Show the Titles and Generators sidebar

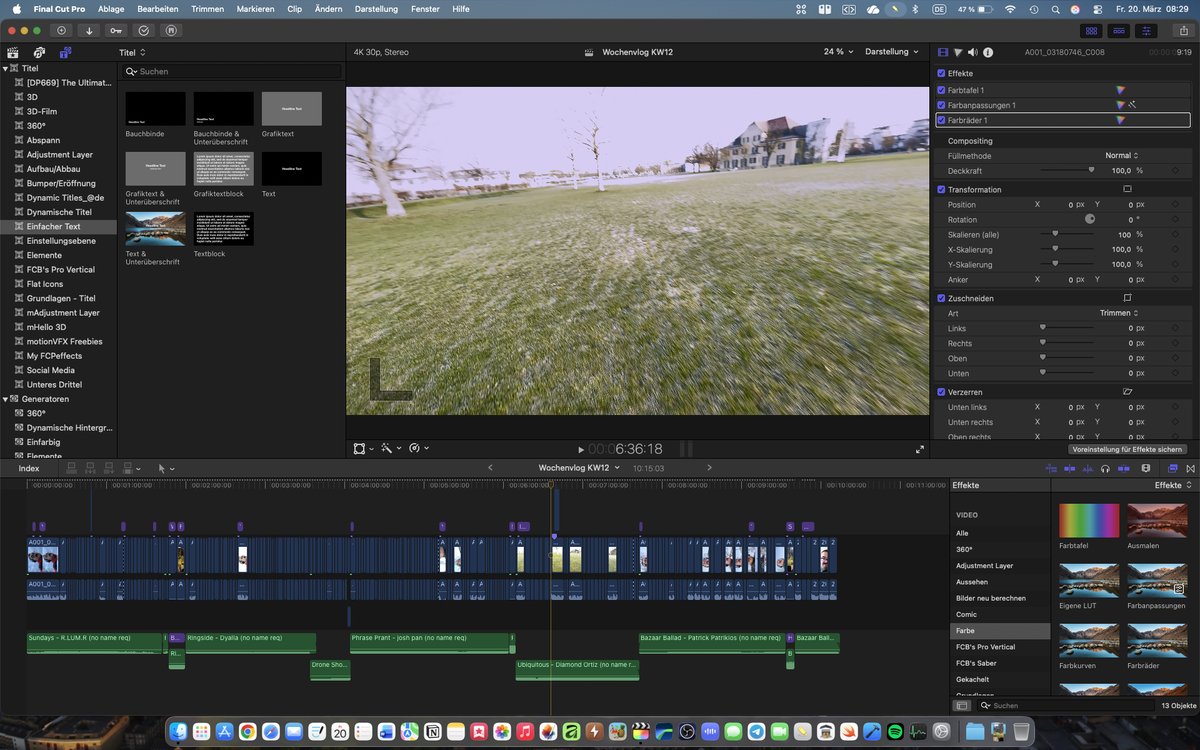click(65, 52)
